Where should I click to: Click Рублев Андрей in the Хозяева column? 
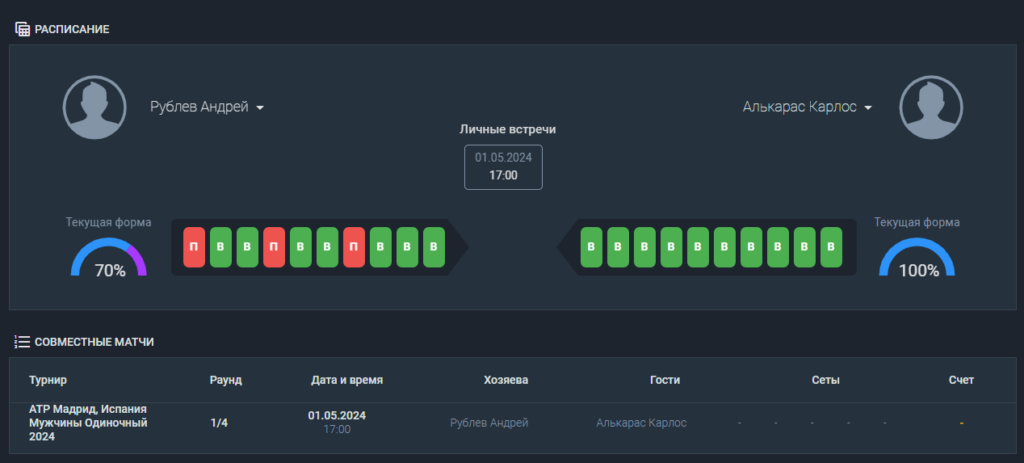click(489, 423)
